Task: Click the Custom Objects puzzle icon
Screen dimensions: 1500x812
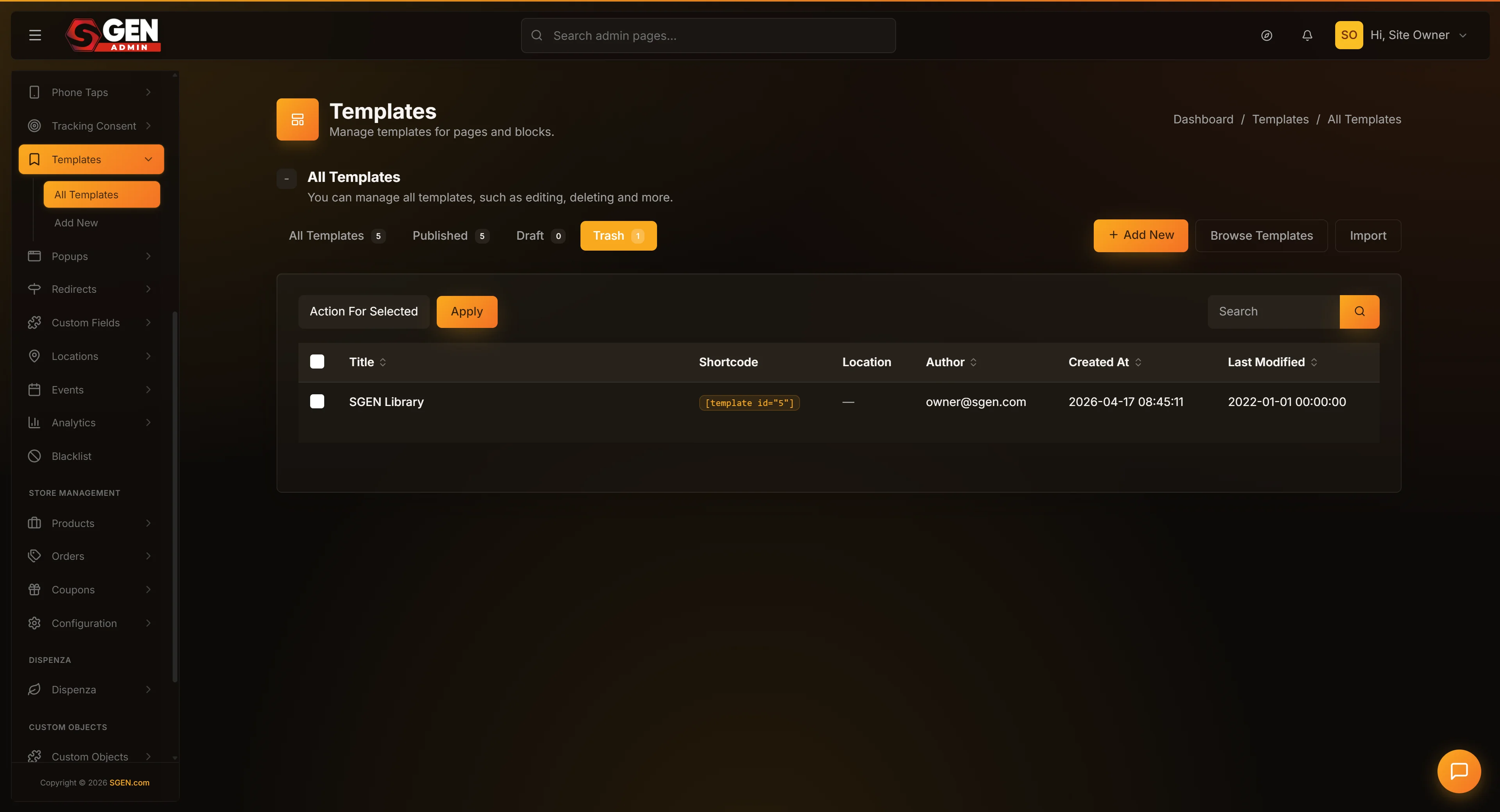Action: [34, 756]
